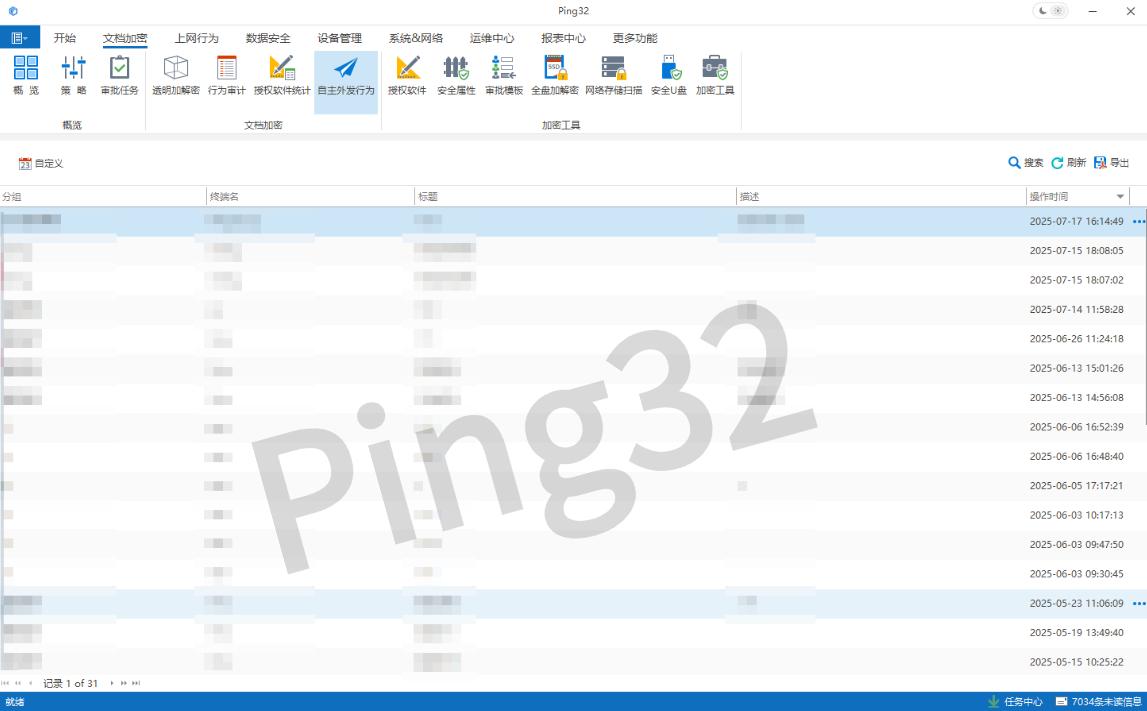Image resolution: width=1147 pixels, height=711 pixels.
Task: Open 授权软件统计 authorized software statistics
Action: coord(282,75)
